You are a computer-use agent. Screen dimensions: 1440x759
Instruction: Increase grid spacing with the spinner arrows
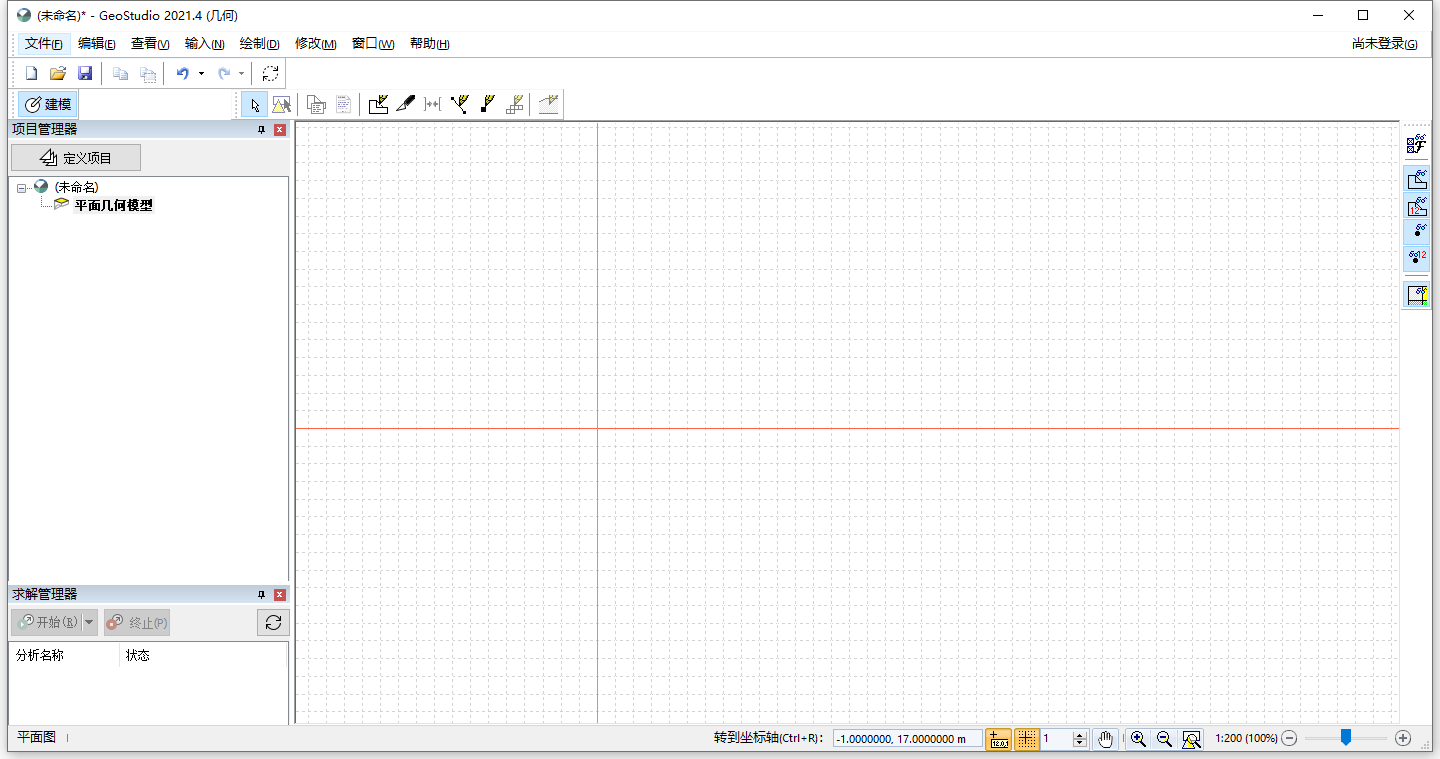pos(1080,735)
